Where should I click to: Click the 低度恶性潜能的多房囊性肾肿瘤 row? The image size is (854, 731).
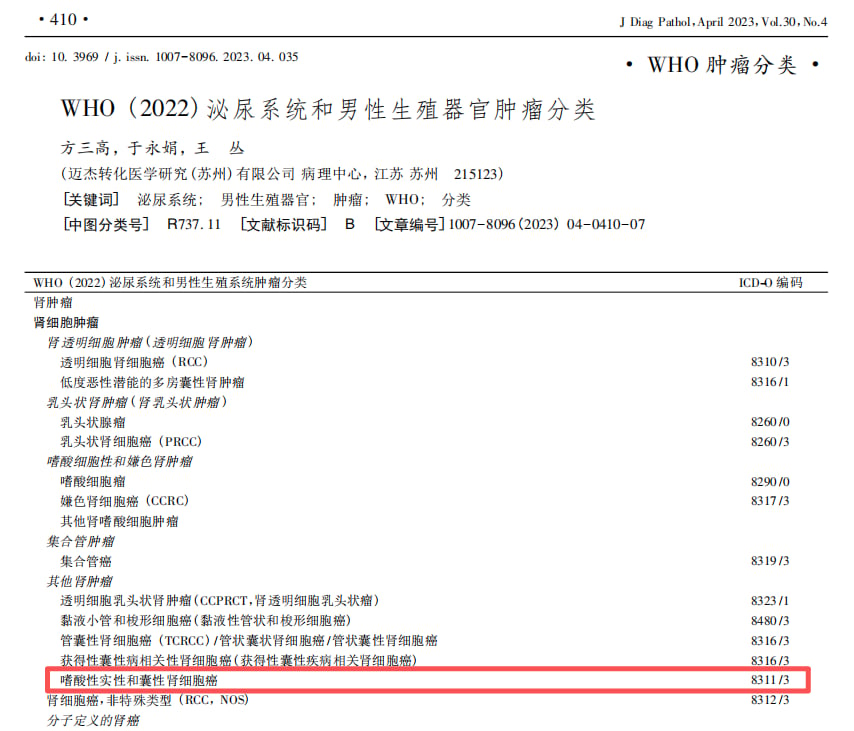coord(152,382)
